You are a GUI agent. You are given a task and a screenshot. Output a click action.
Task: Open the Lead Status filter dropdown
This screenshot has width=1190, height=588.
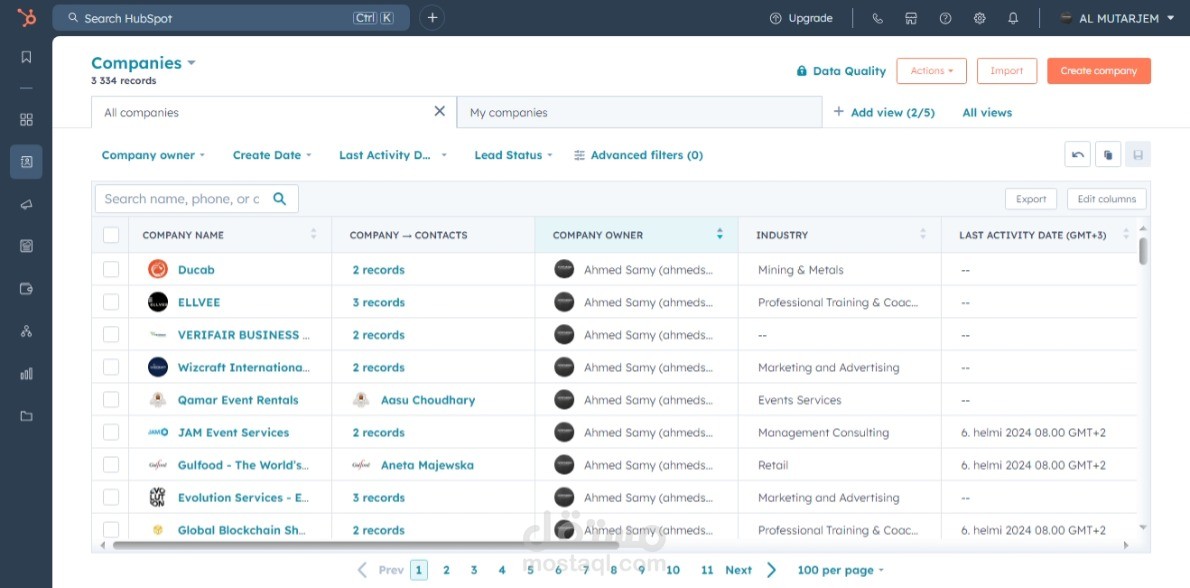[x=513, y=155]
